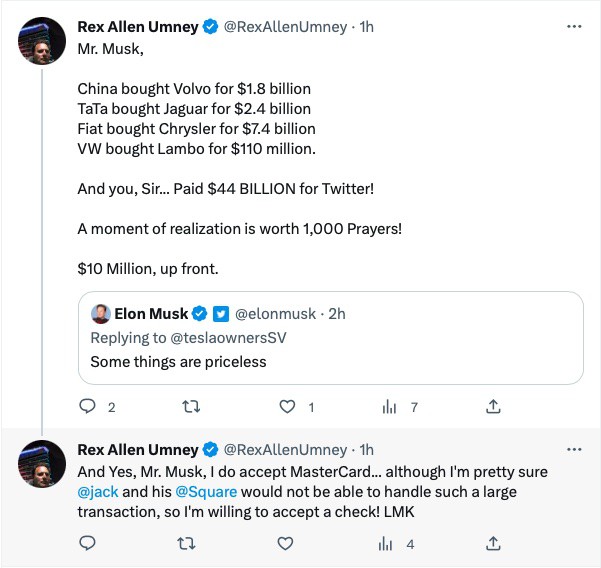Open more options on the first tweet
601x568 pixels.
(574, 27)
